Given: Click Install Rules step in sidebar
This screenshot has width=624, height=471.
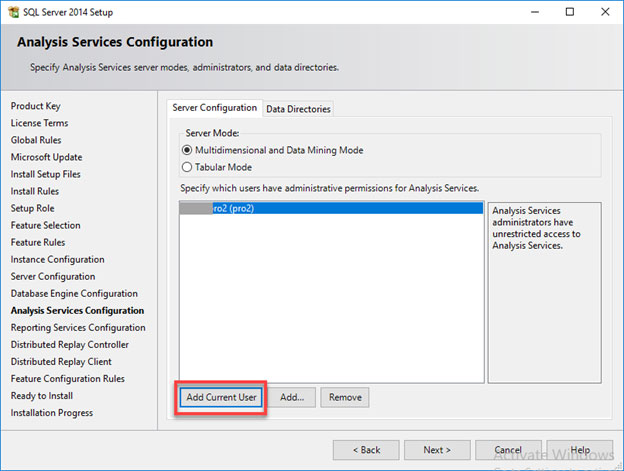Looking at the screenshot, I should click(x=35, y=191).
